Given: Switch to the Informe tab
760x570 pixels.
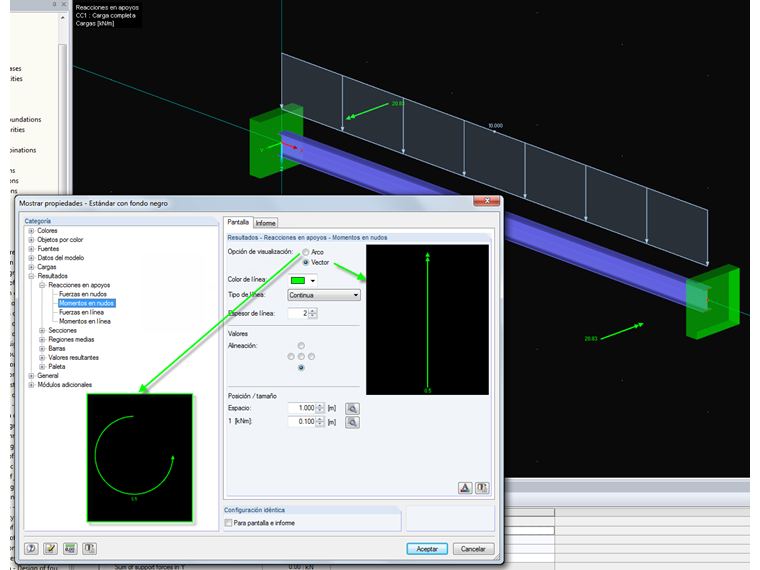Looking at the screenshot, I should (266, 223).
